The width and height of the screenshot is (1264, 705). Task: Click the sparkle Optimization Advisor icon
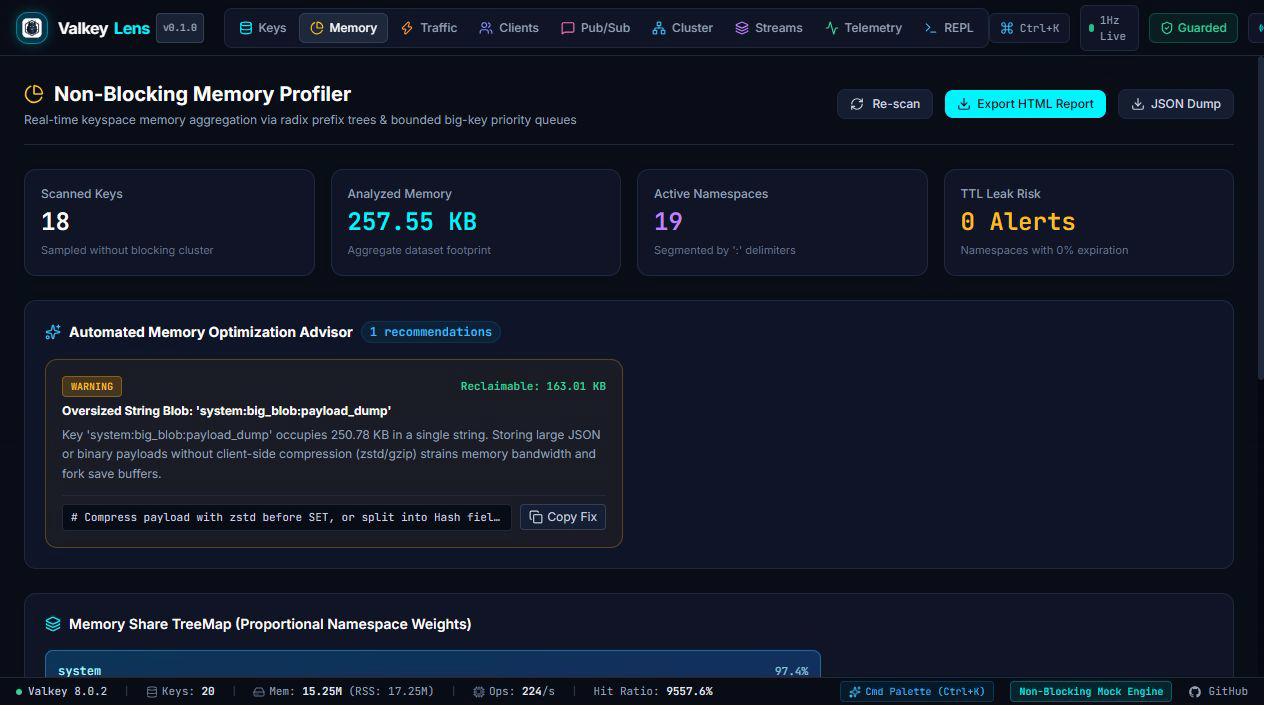(53, 332)
